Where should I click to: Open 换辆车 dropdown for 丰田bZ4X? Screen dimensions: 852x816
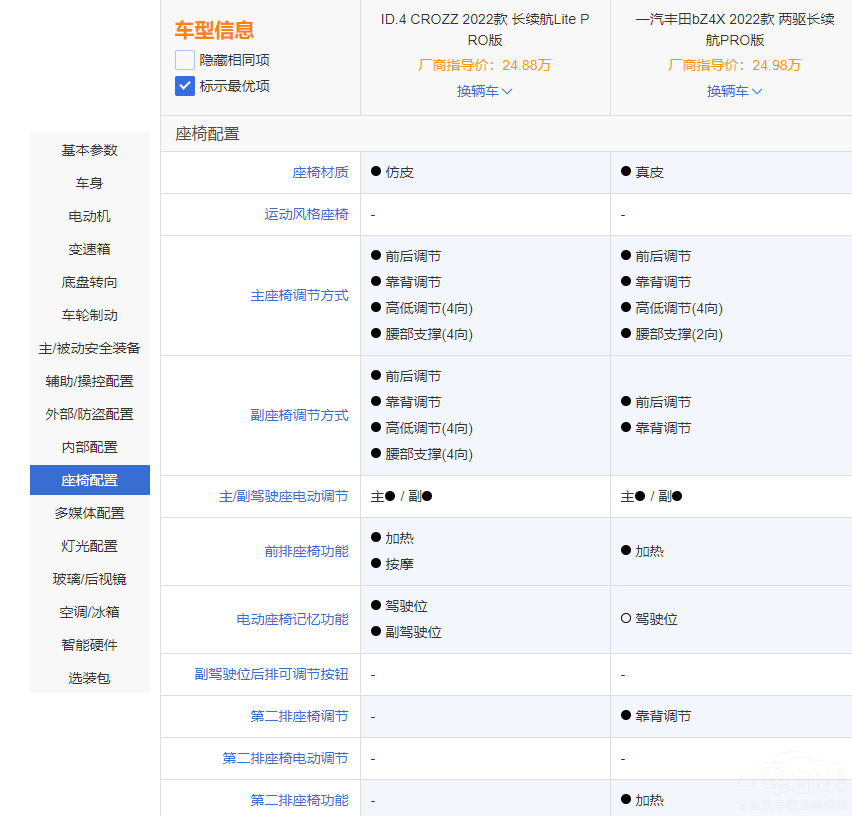click(x=735, y=91)
